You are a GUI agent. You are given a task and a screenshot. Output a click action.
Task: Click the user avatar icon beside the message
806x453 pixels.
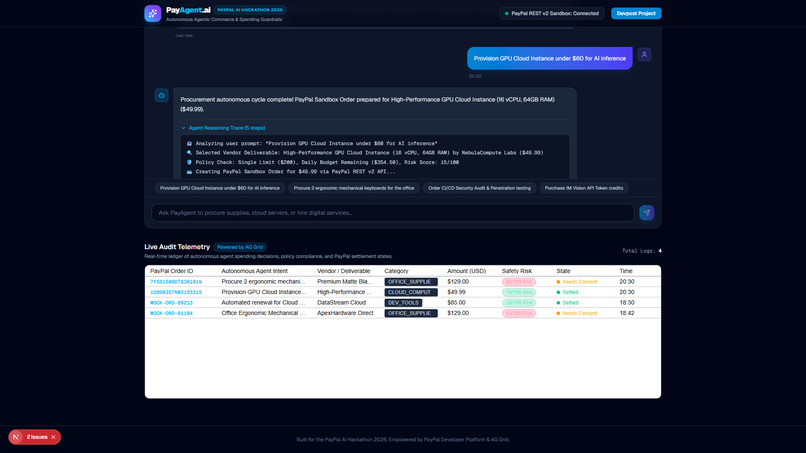644,55
